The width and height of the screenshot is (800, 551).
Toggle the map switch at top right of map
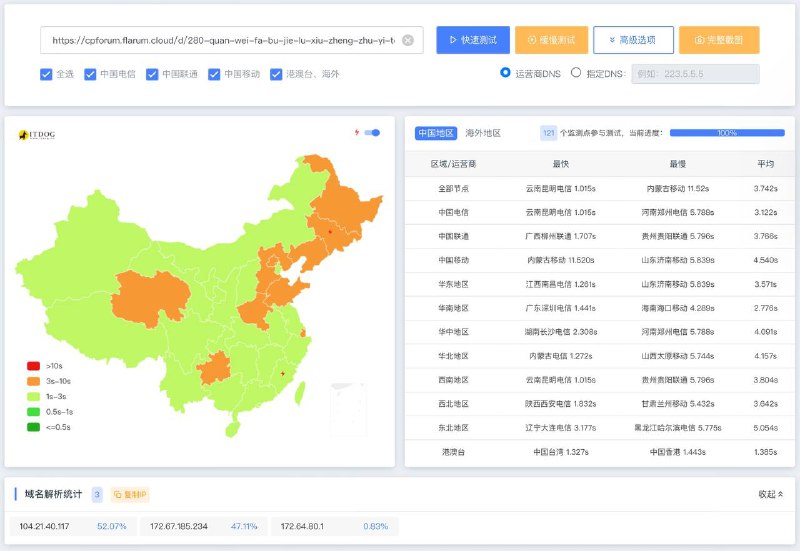pyautogui.click(x=372, y=133)
